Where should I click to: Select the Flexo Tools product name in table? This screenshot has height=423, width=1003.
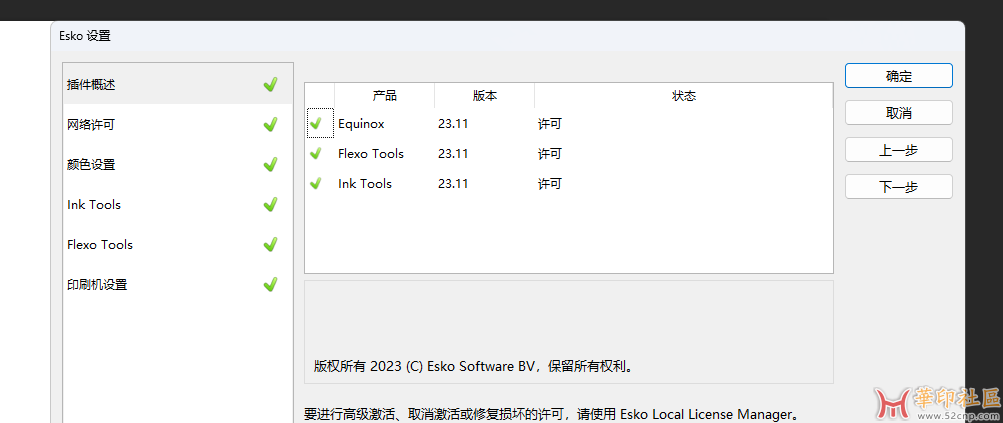tap(371, 154)
